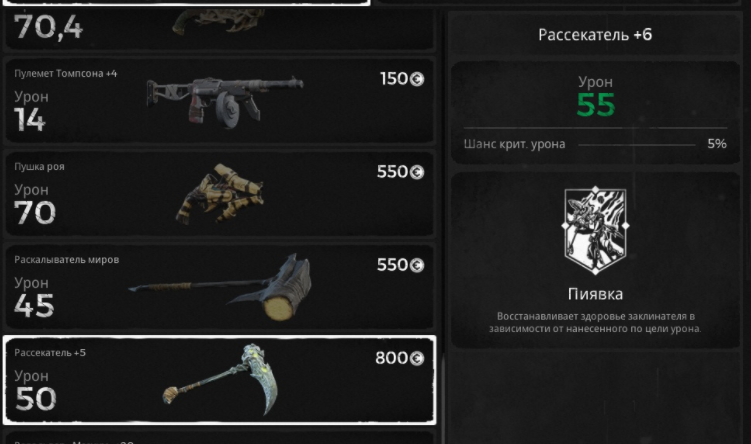
Task: Click the Рассекатель +6 title header
Action: tap(595, 35)
